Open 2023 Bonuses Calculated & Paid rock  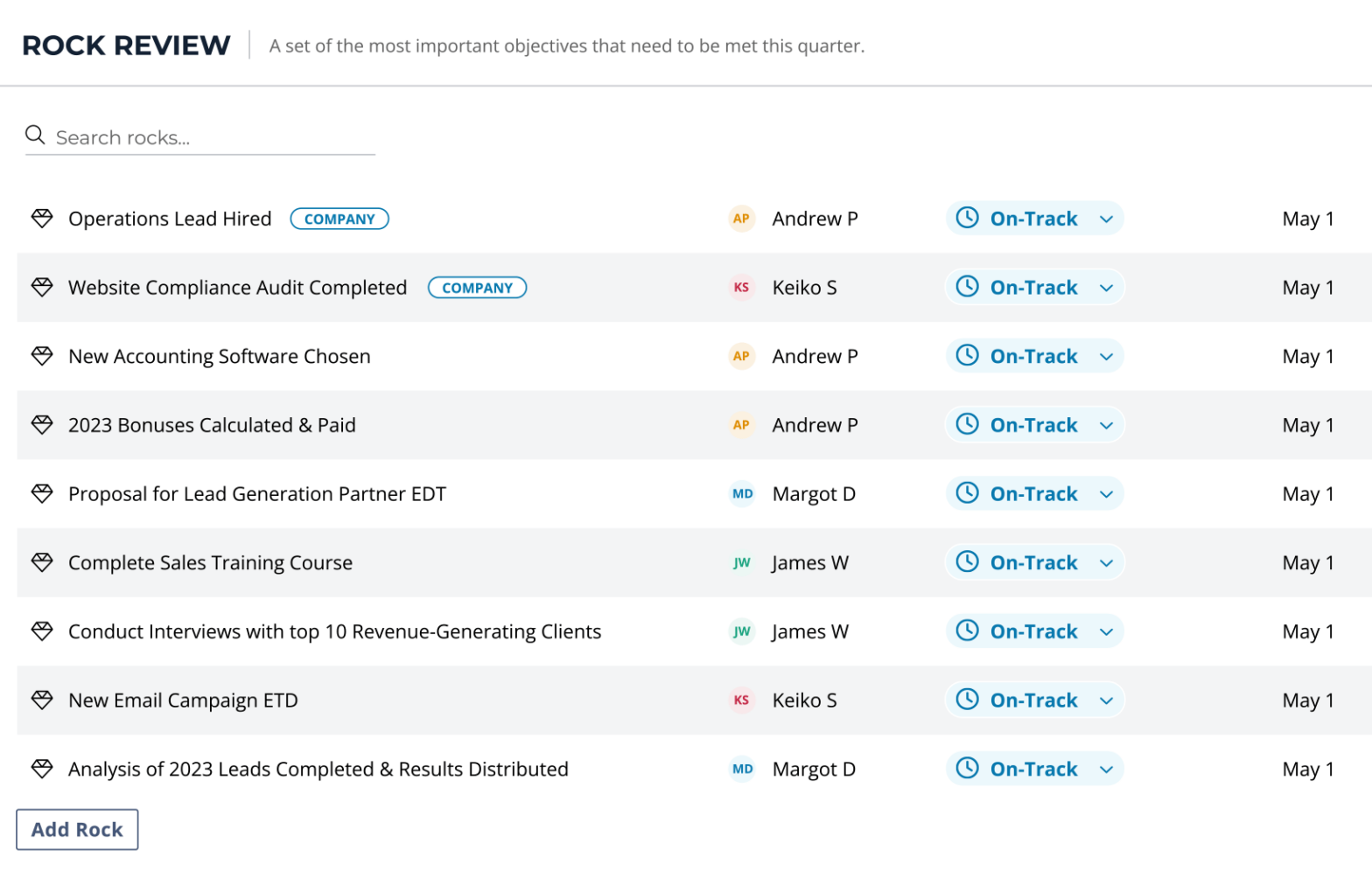(212, 425)
